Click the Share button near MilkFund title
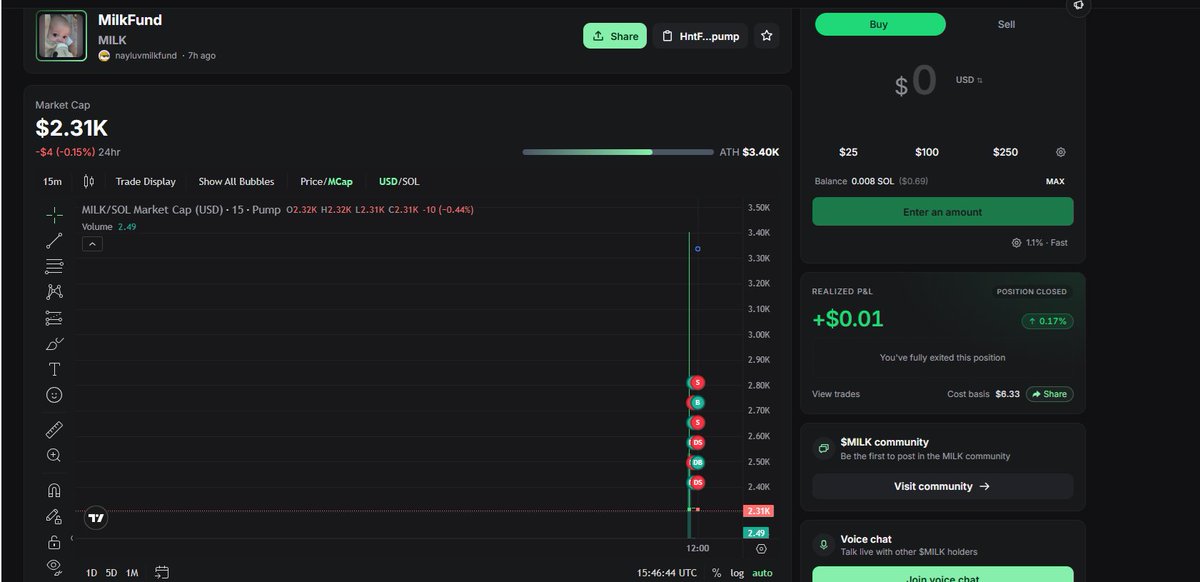Viewport: 1200px width, 582px height. pyautogui.click(x=615, y=36)
